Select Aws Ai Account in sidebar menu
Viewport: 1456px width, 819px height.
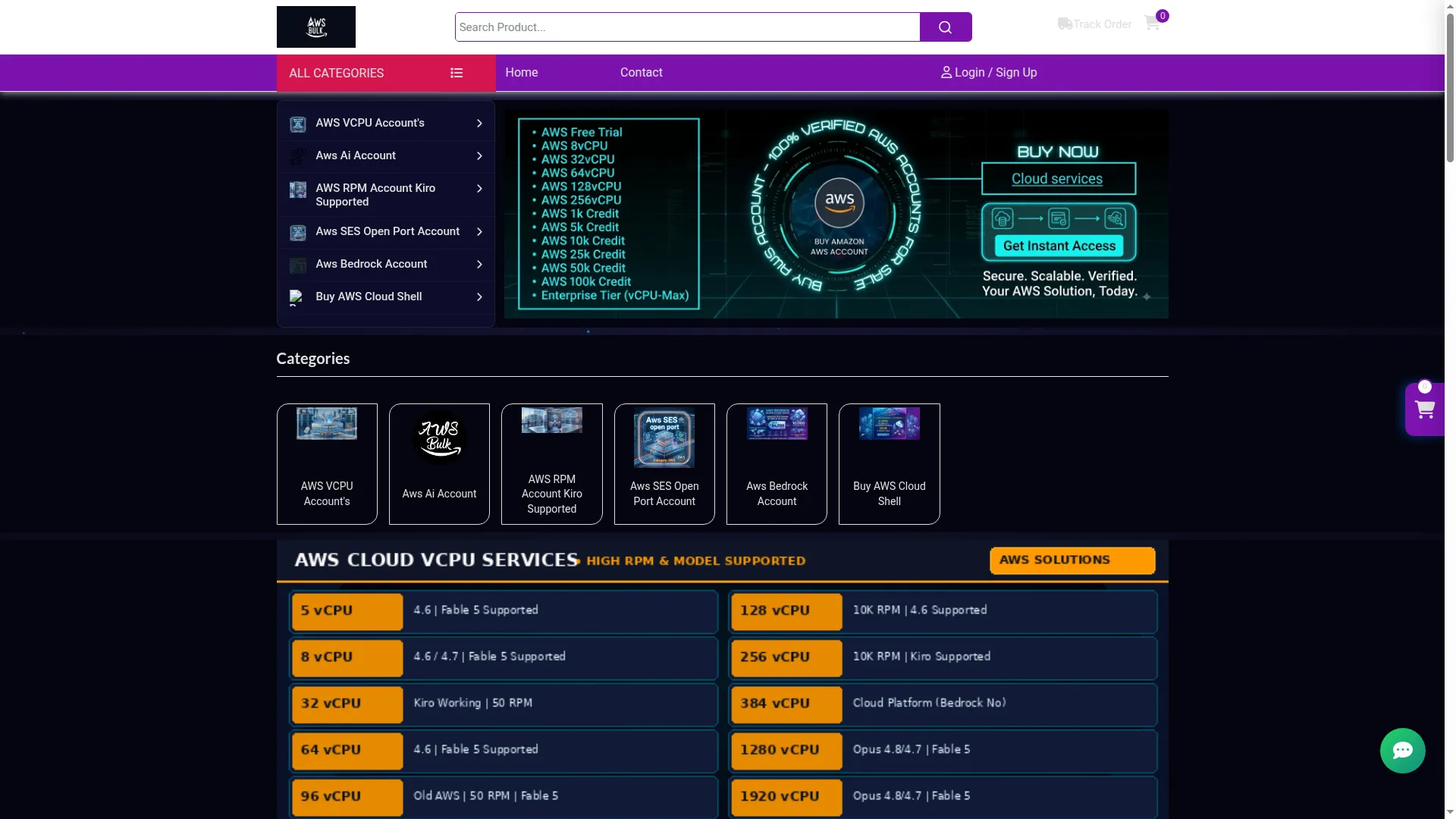tap(356, 155)
